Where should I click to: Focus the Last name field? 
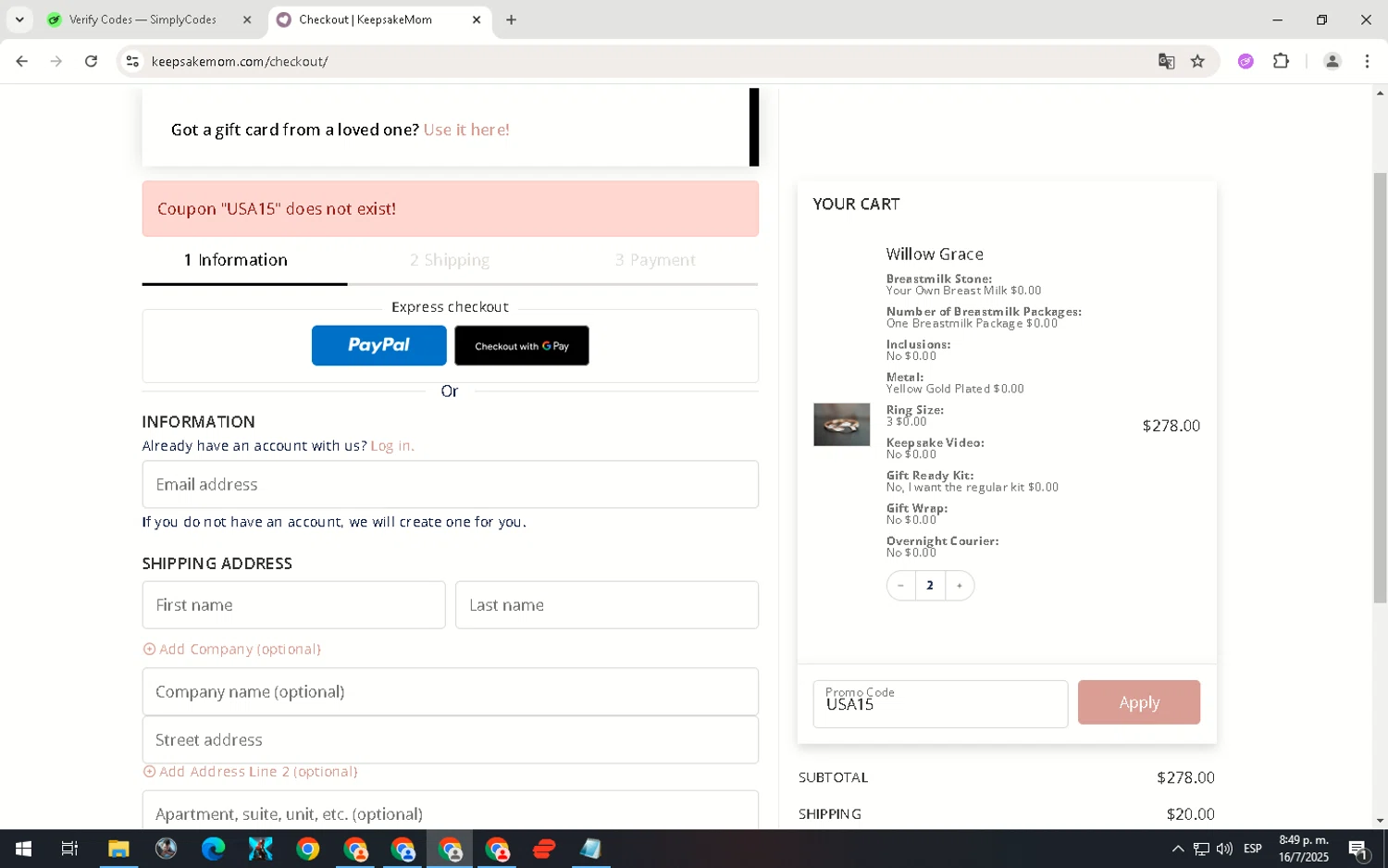point(607,605)
